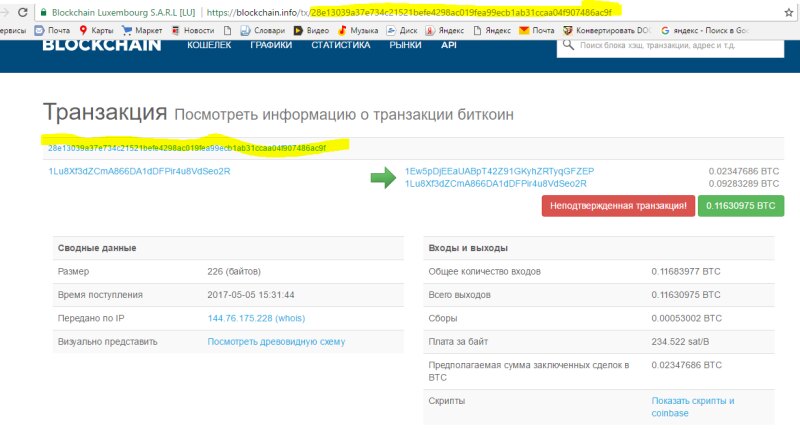The image size is (800, 430).
Task: Open the Графики menu item
Action: [271, 46]
